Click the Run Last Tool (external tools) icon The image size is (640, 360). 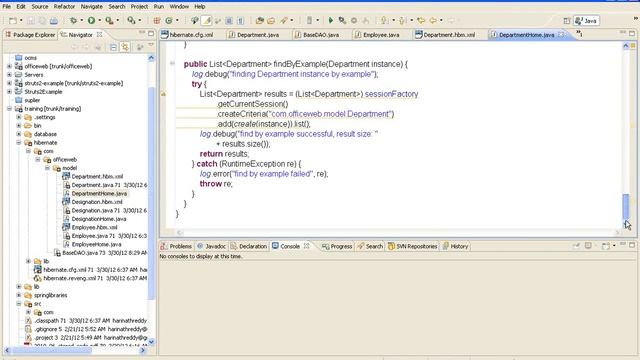coord(109,20)
